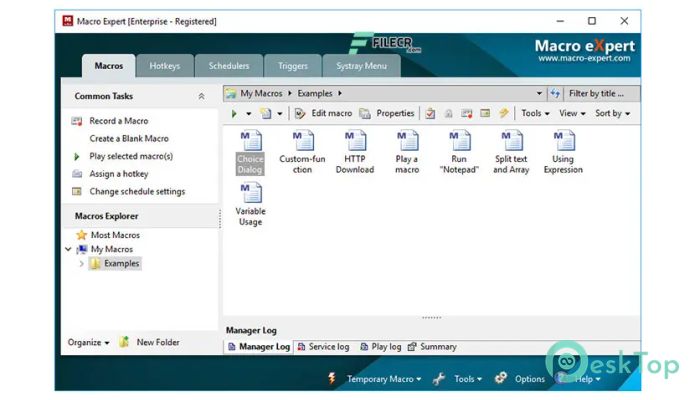Click the lightning icon beside Temporary Macro
The height and width of the screenshot is (400, 700).
[332, 379]
